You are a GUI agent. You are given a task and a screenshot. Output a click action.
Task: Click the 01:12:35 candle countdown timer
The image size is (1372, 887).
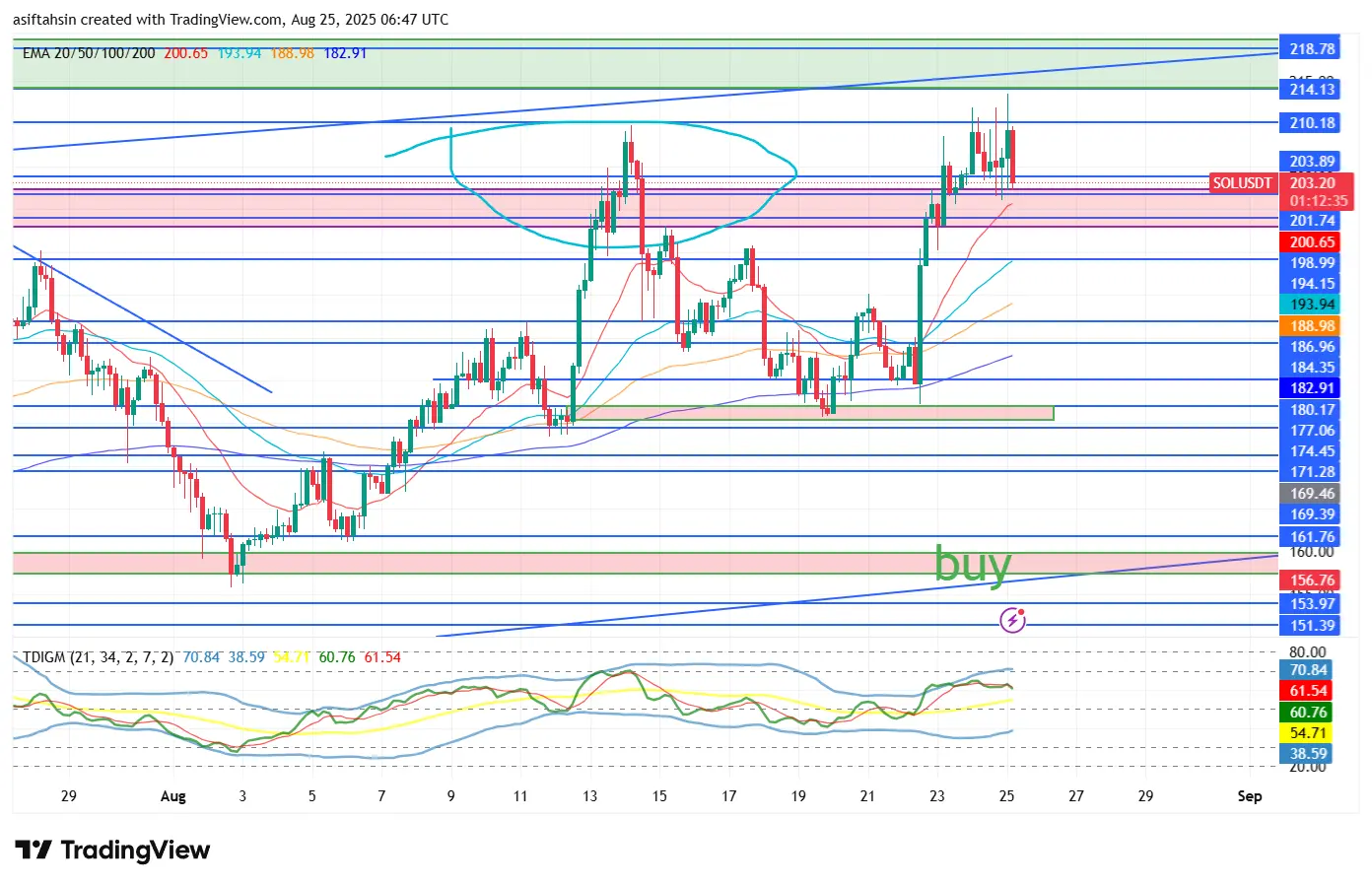pos(1319,201)
